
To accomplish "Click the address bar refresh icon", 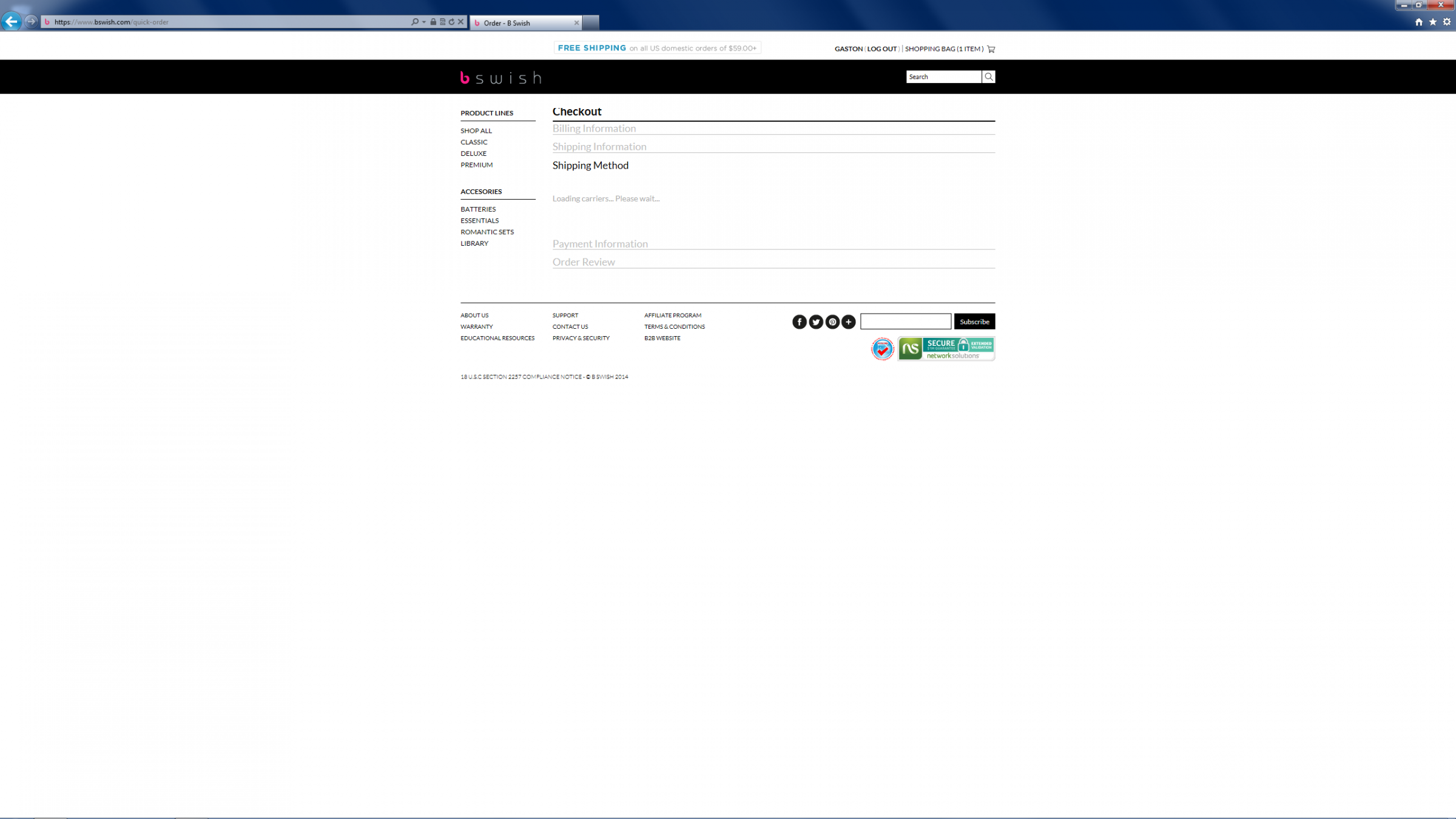I will point(451,22).
